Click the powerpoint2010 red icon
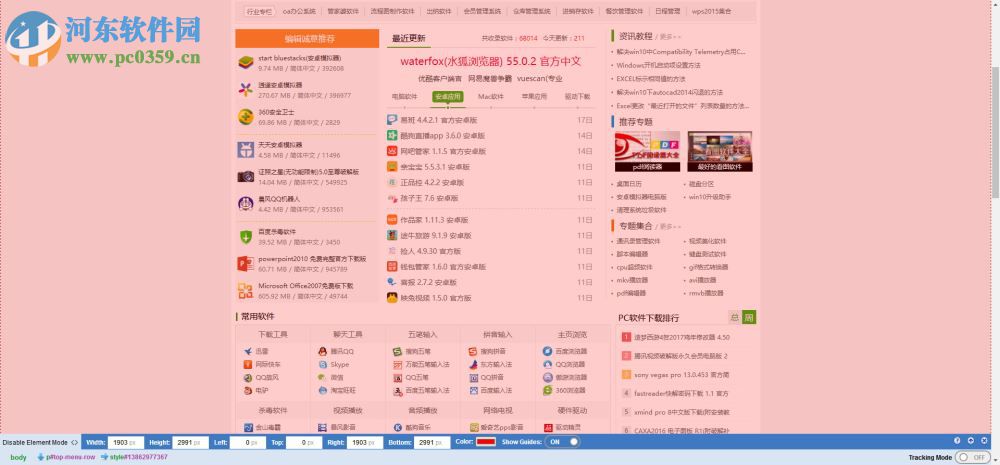 coord(246,264)
